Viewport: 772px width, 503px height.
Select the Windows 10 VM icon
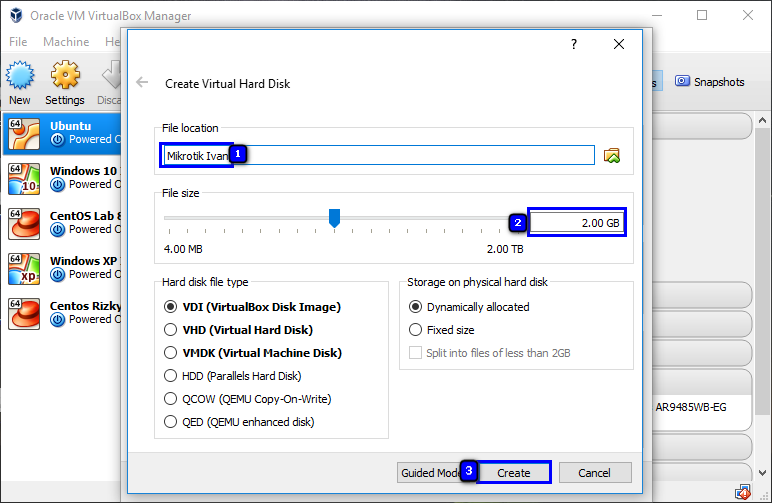pyautogui.click(x=24, y=178)
